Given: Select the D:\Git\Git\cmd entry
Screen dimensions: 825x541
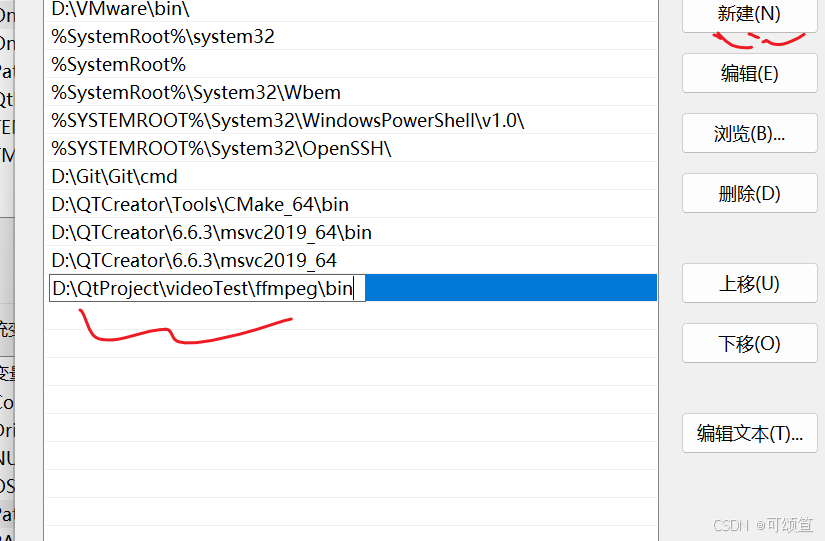Looking at the screenshot, I should coord(351,176).
